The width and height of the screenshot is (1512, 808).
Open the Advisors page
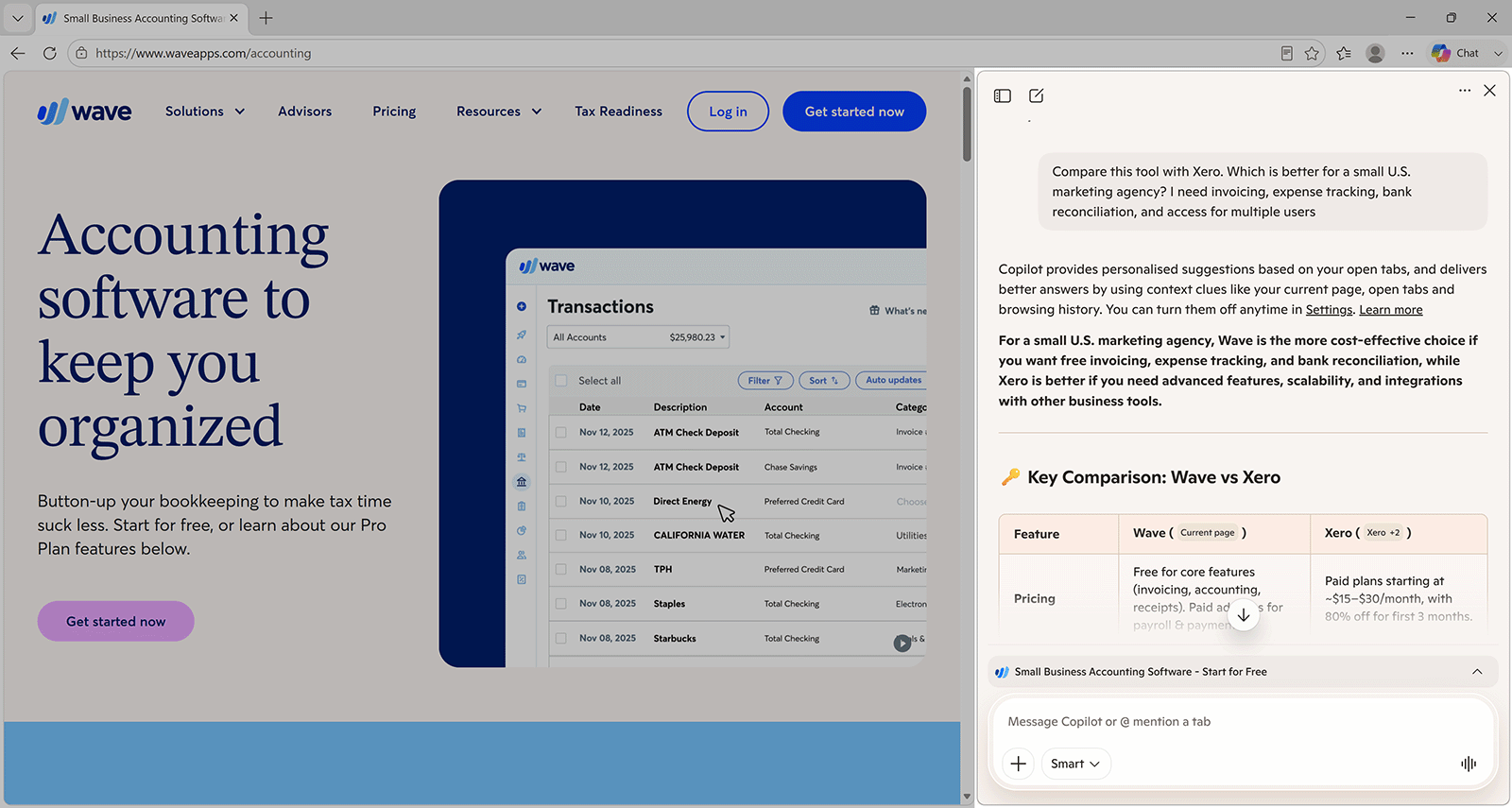pyautogui.click(x=304, y=112)
